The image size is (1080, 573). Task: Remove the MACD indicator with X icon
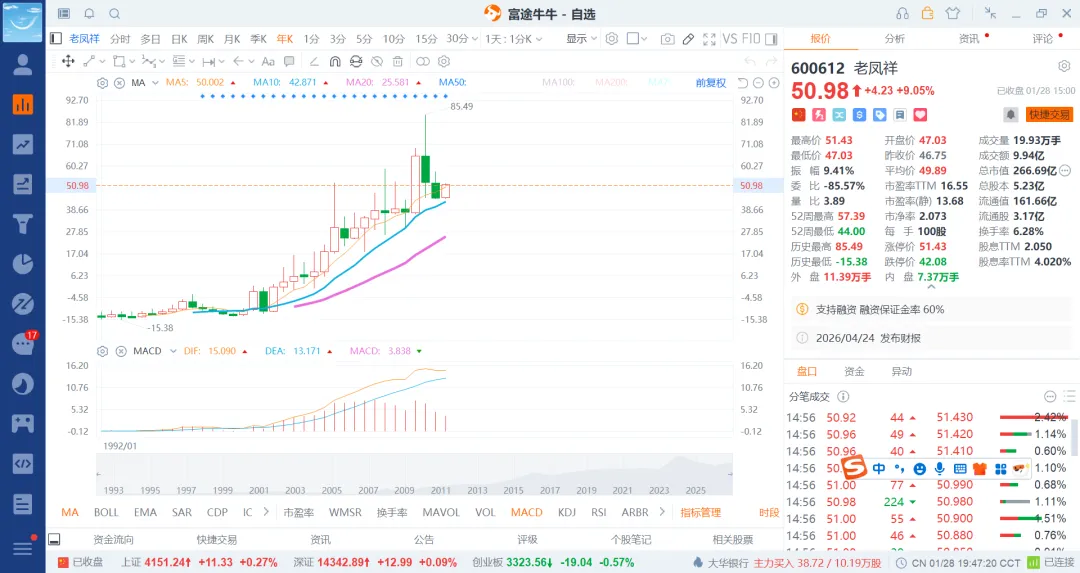point(121,351)
